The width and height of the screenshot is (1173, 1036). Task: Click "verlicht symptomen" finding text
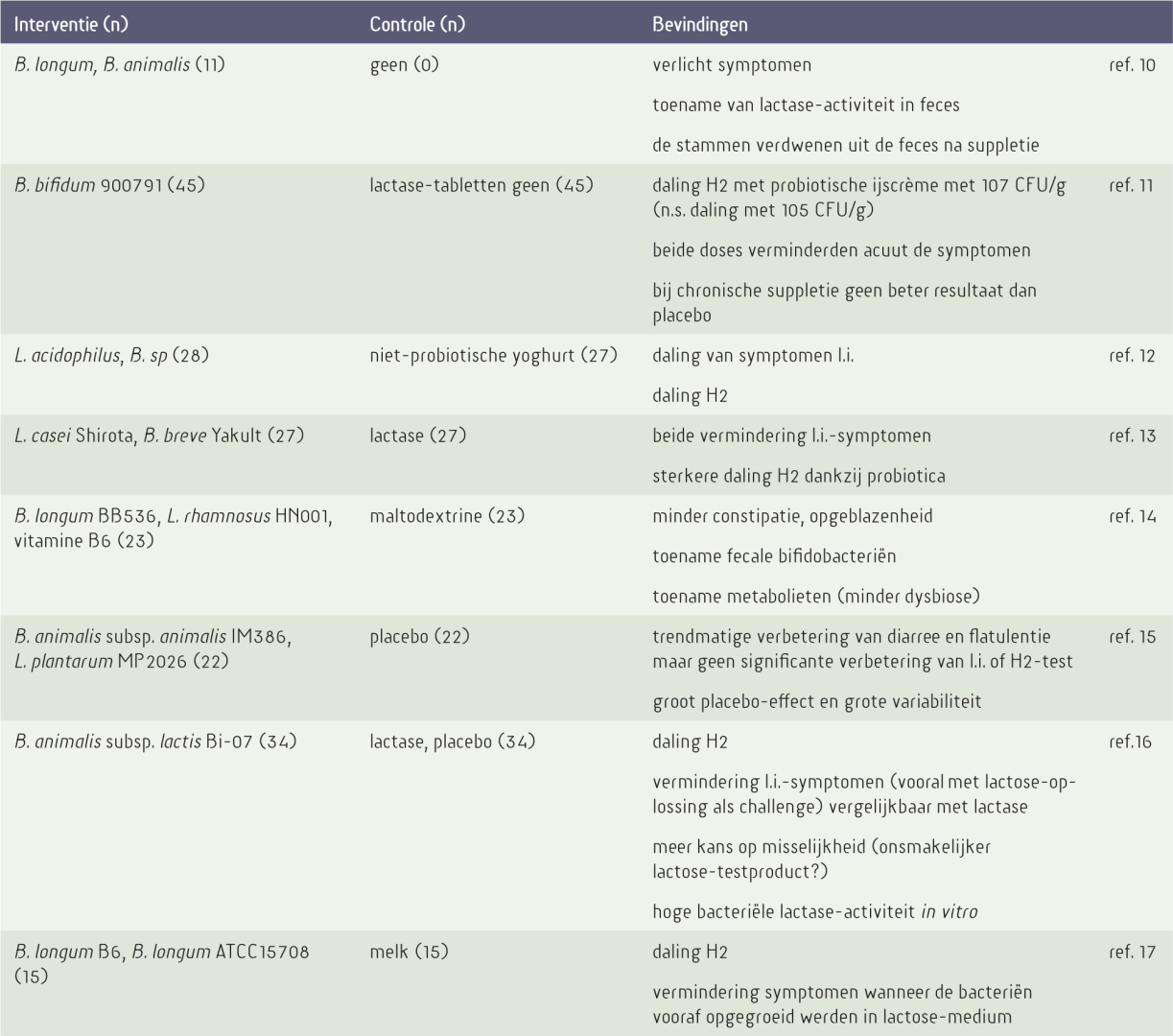731,65
